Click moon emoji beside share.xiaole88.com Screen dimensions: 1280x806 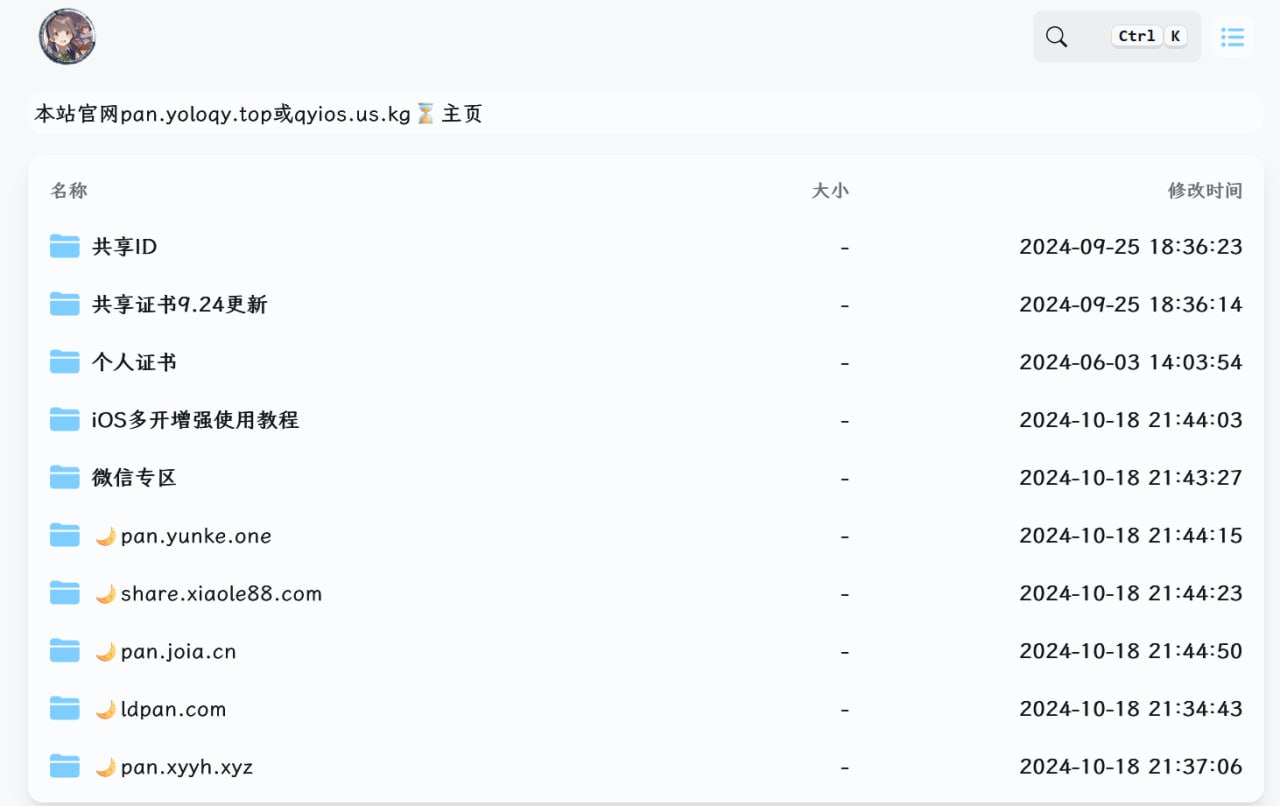105,595
